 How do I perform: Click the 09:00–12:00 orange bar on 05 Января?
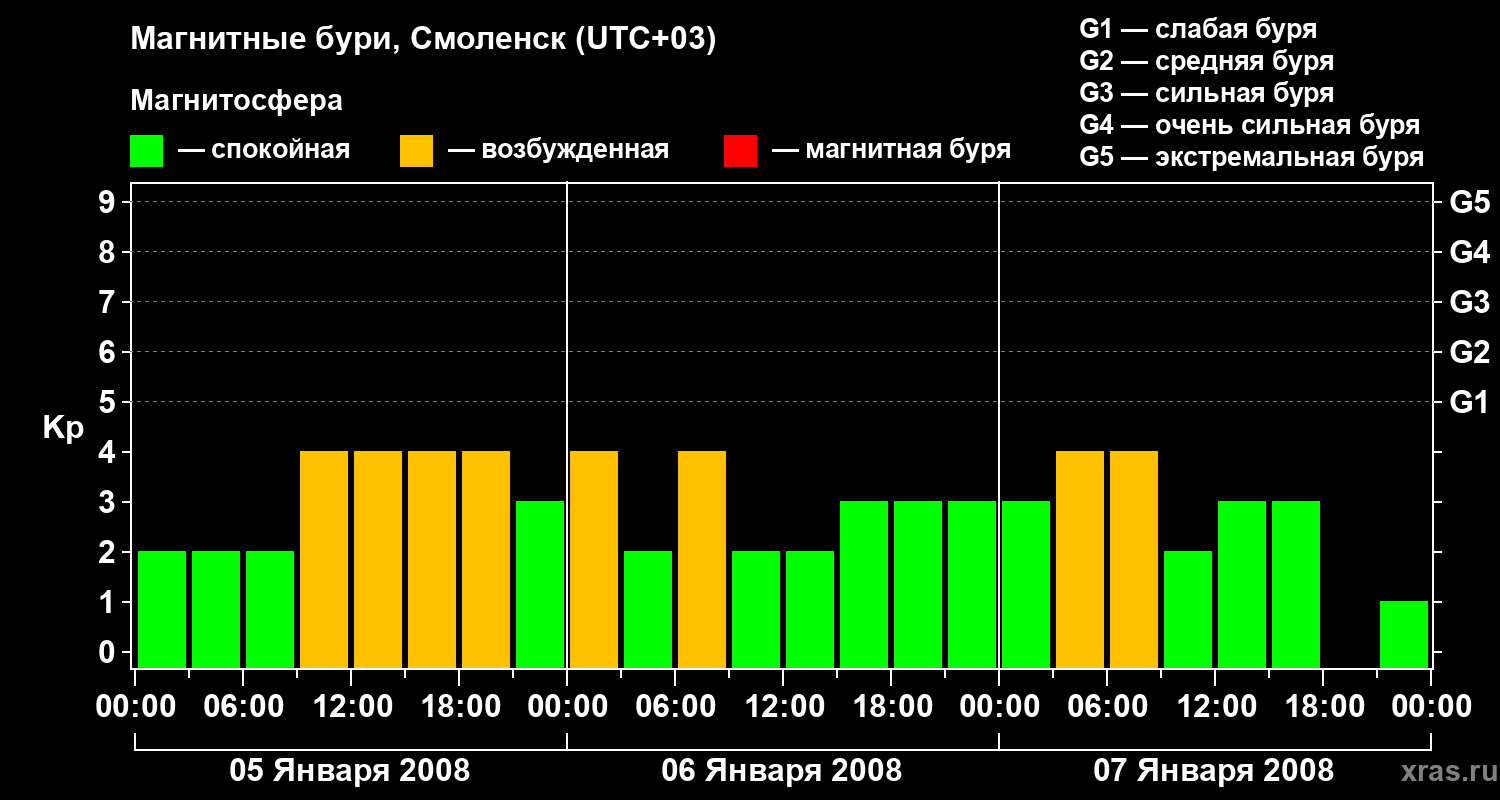tap(324, 559)
